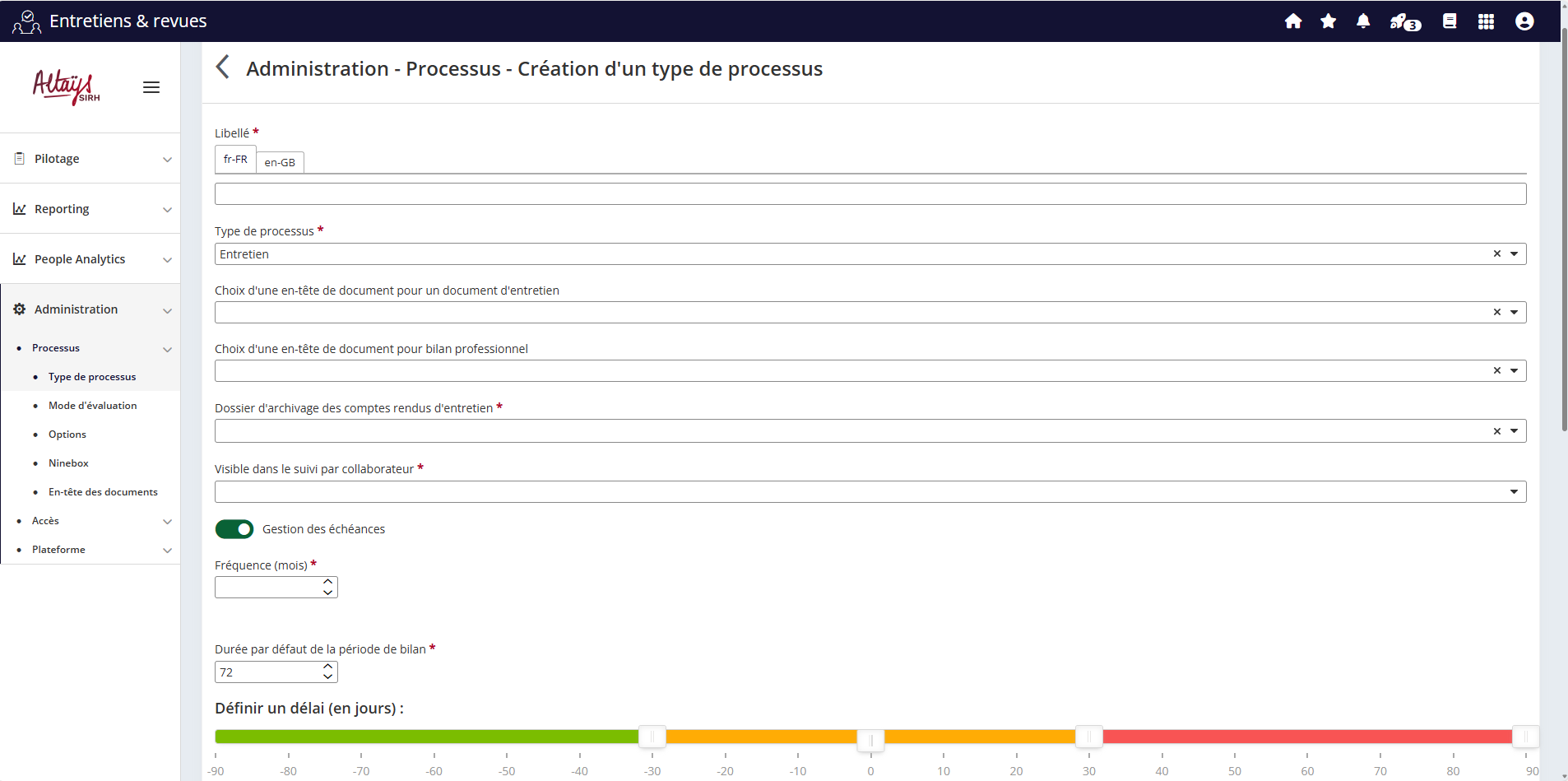
Task: Increase the Fréquence (mois) value
Action: click(328, 582)
